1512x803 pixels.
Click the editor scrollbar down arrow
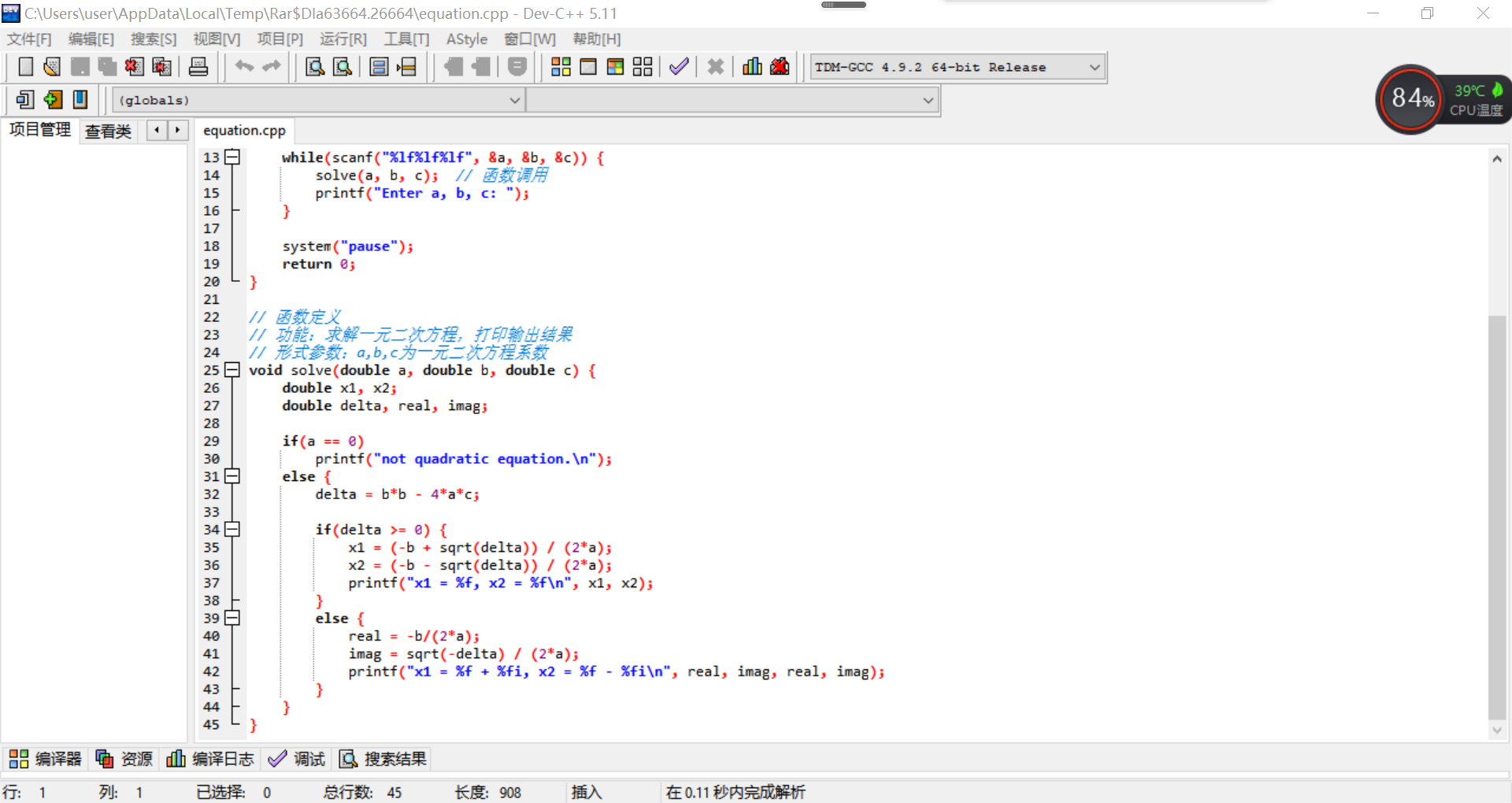pyautogui.click(x=1497, y=731)
